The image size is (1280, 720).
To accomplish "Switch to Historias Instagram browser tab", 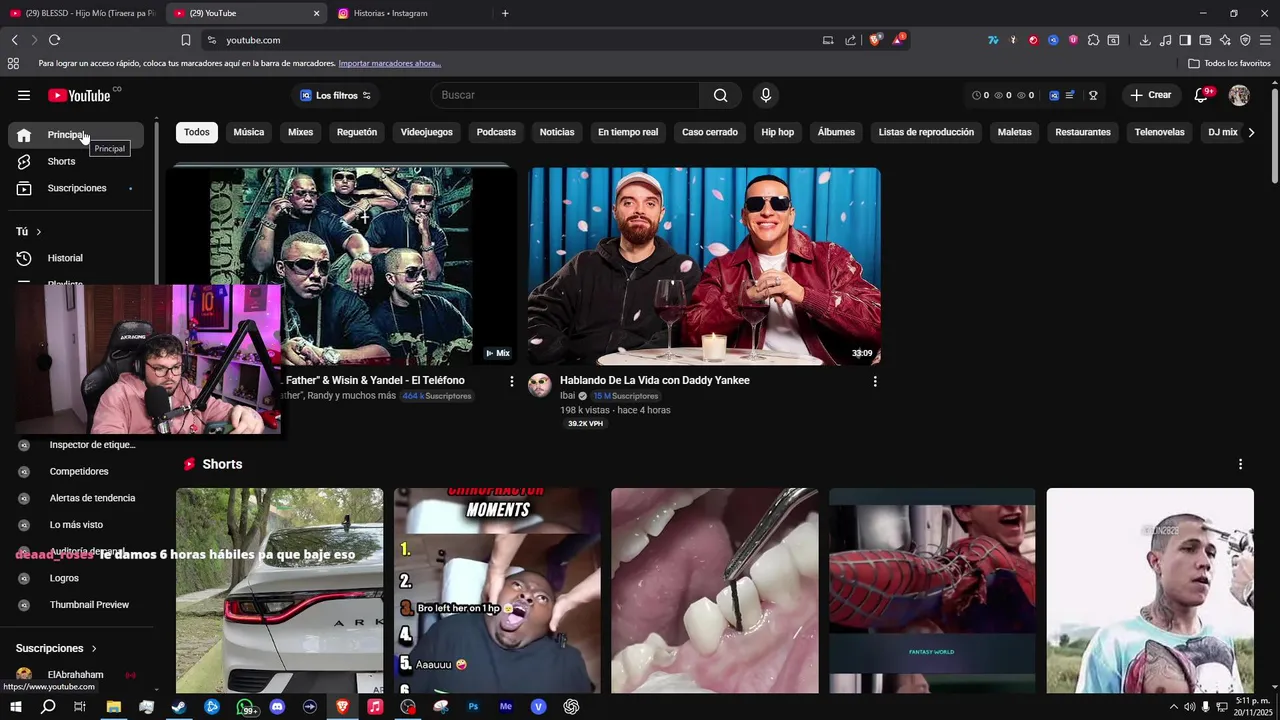I will point(410,13).
